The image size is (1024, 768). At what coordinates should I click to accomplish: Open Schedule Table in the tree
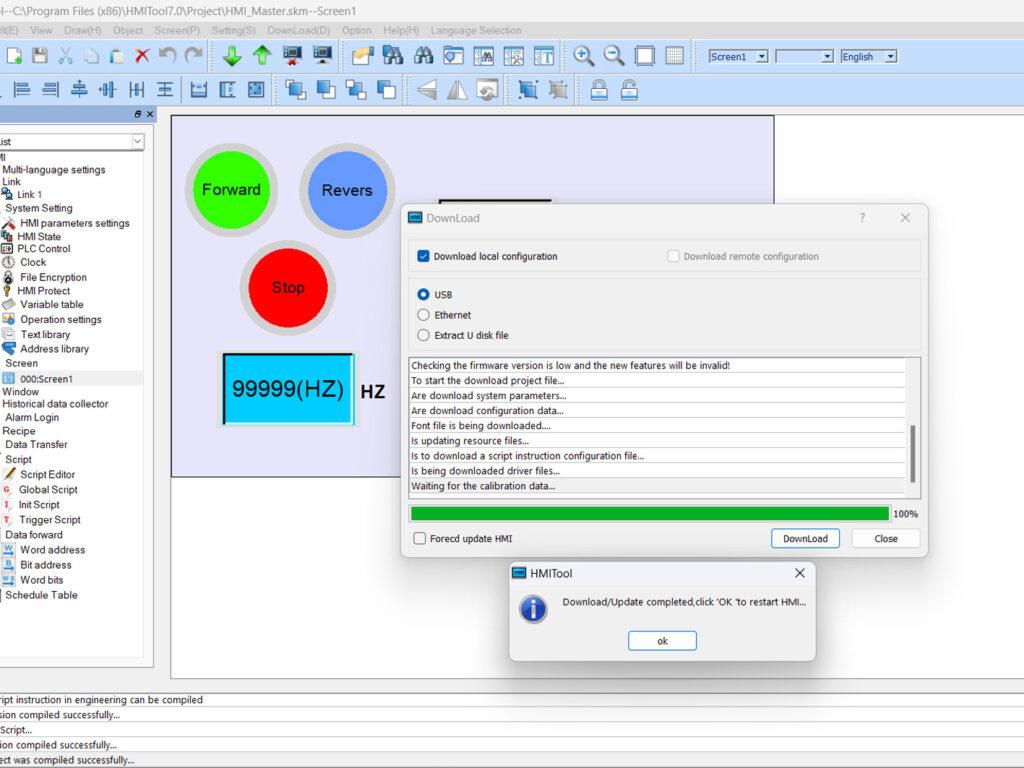pyautogui.click(x=41, y=595)
